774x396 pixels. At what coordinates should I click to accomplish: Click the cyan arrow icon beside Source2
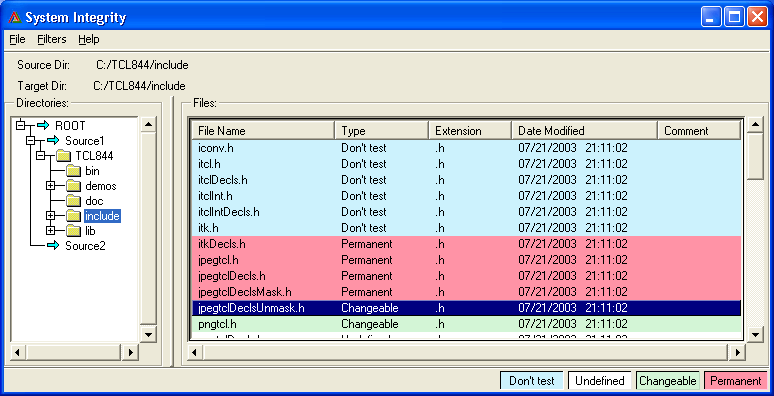53,245
